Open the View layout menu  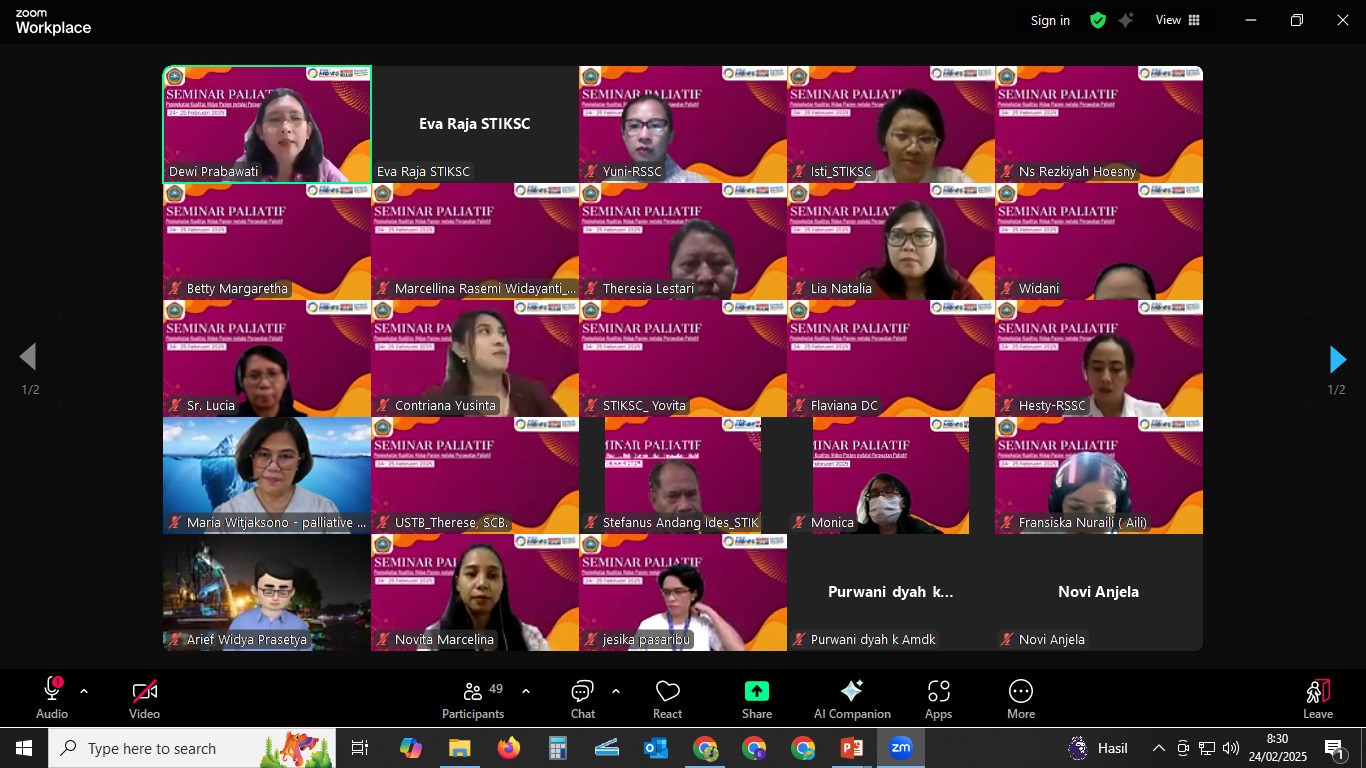pyautogui.click(x=1177, y=20)
